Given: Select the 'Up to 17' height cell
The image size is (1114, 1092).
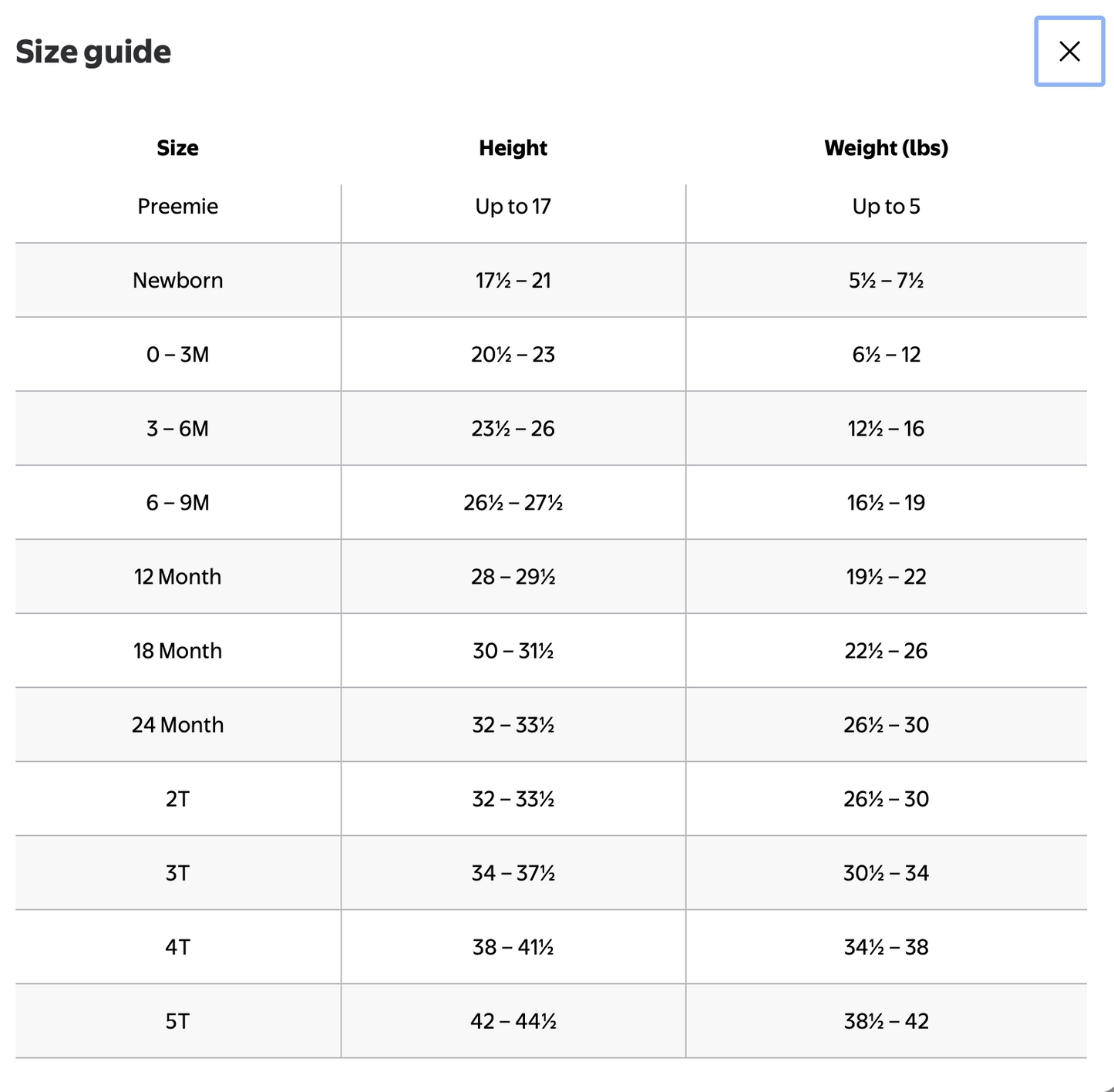Looking at the screenshot, I should [x=513, y=206].
